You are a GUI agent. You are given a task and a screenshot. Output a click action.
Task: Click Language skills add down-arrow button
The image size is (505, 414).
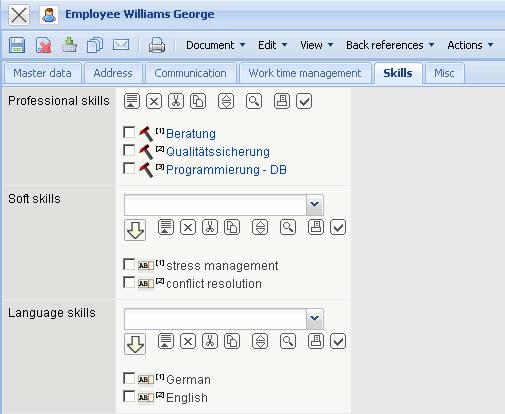coord(135,344)
